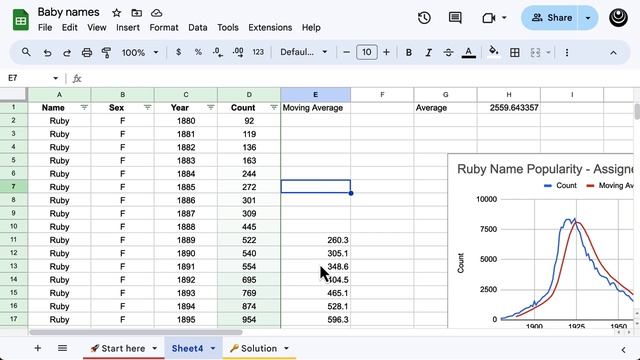
Task: Click the Share button
Action: point(550,18)
